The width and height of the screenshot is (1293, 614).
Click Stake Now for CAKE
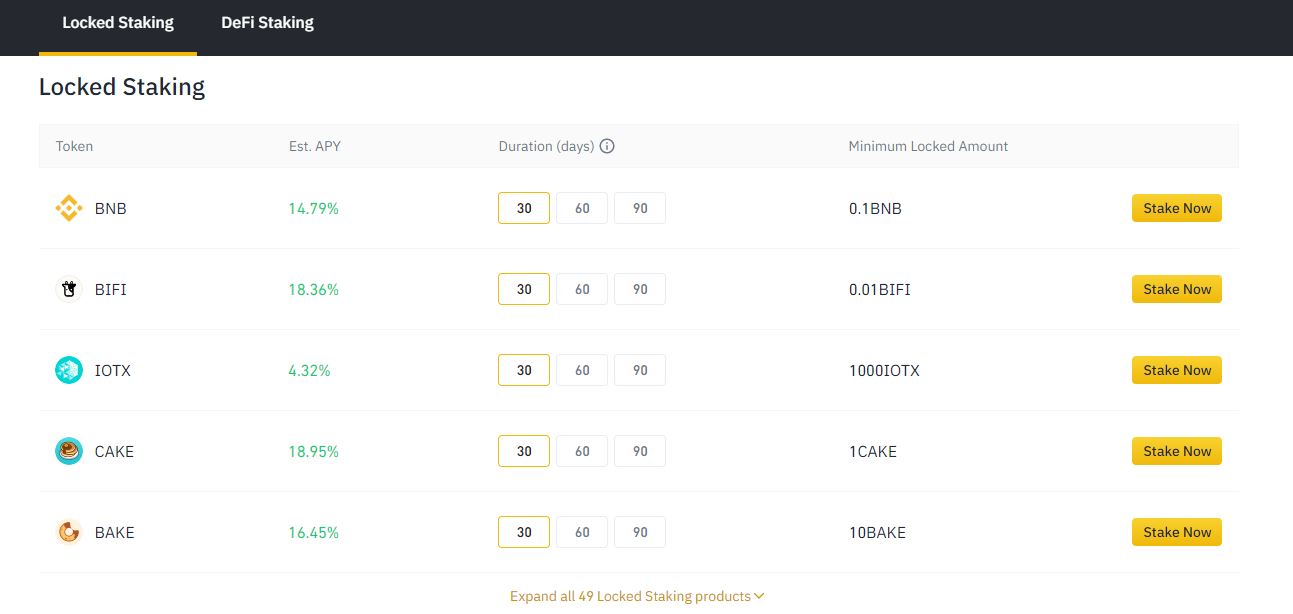pos(1177,451)
